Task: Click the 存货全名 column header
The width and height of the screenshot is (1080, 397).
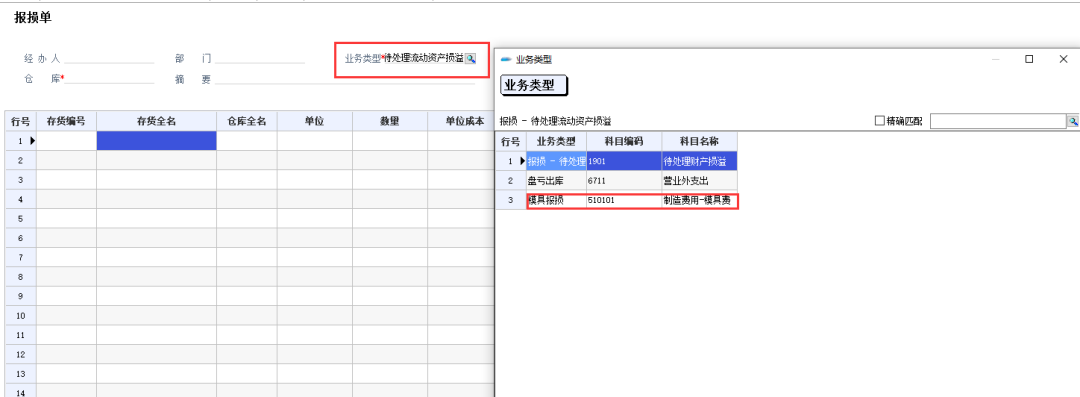Action: point(156,121)
